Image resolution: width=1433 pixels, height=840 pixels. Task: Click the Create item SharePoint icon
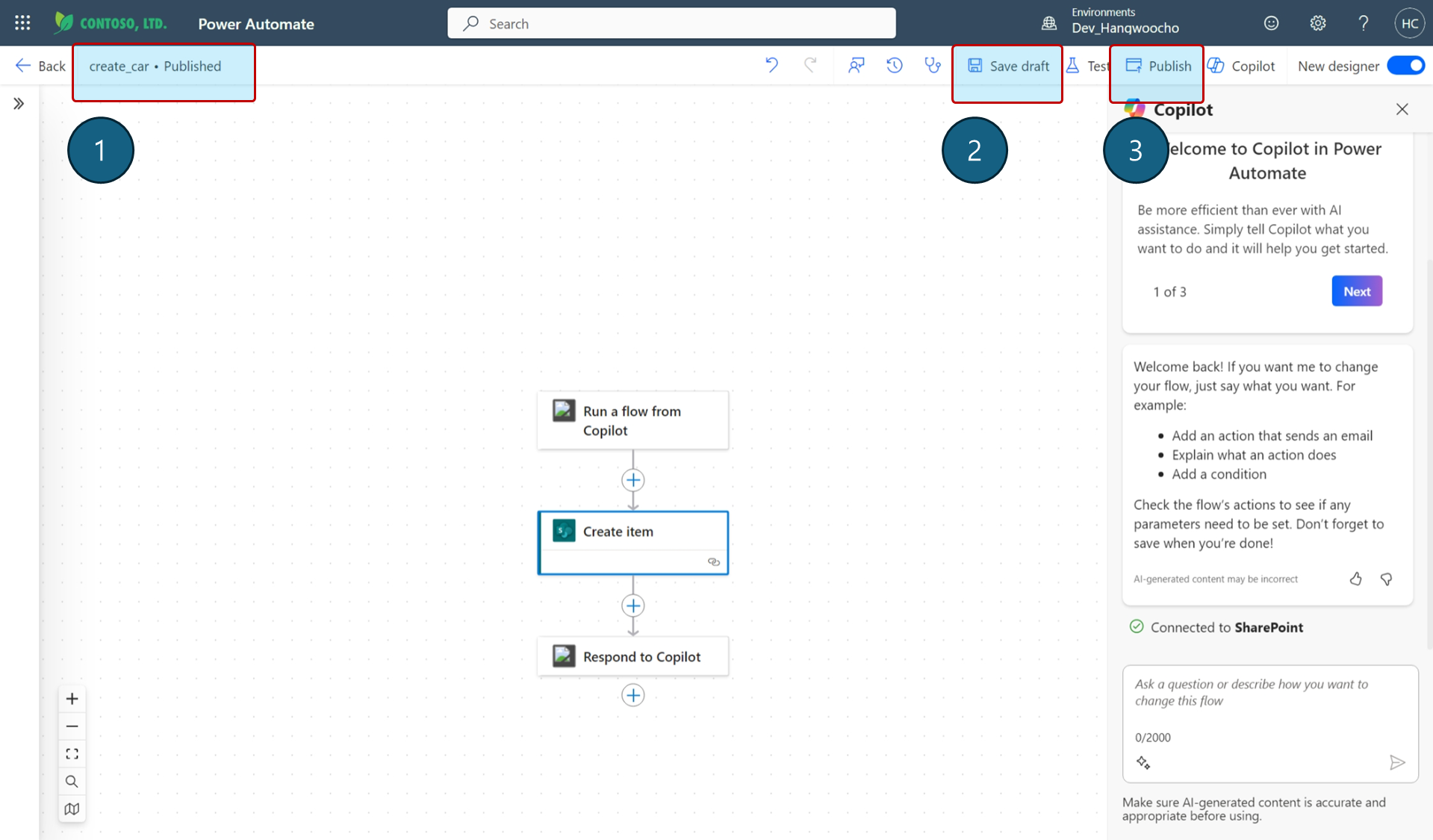(564, 531)
